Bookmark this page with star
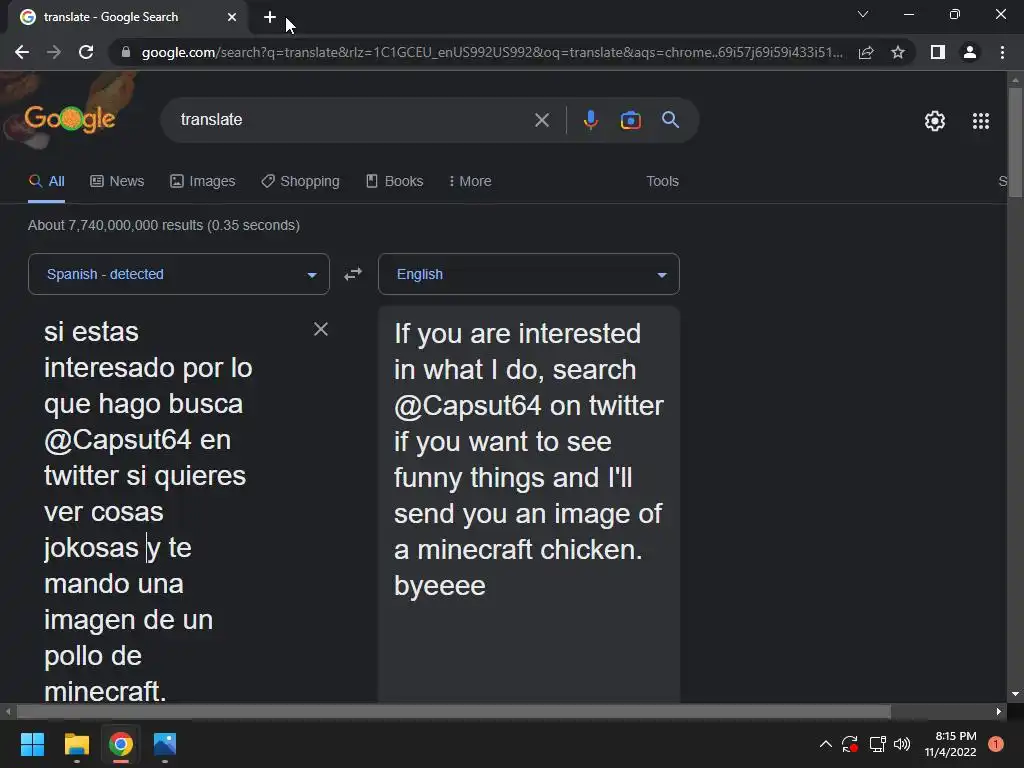The image size is (1024, 768). point(898,52)
